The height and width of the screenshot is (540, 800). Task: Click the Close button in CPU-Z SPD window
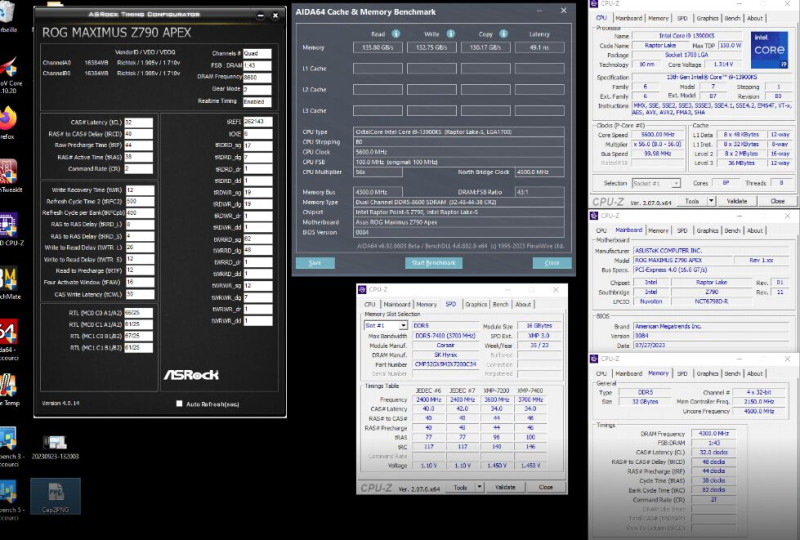coord(546,487)
